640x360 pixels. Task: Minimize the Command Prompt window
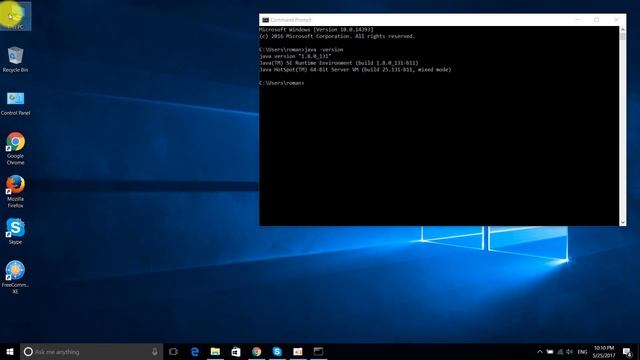[578, 20]
